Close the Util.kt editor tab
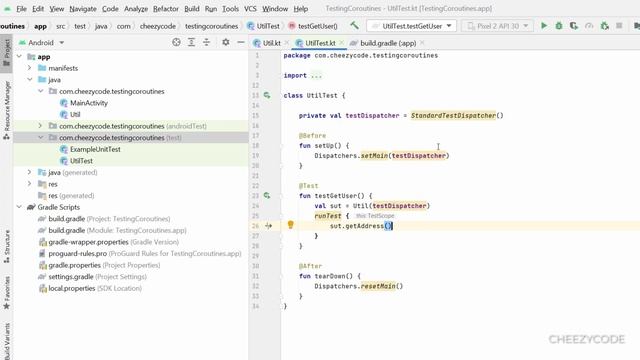640x360 pixels. [x=287, y=43]
